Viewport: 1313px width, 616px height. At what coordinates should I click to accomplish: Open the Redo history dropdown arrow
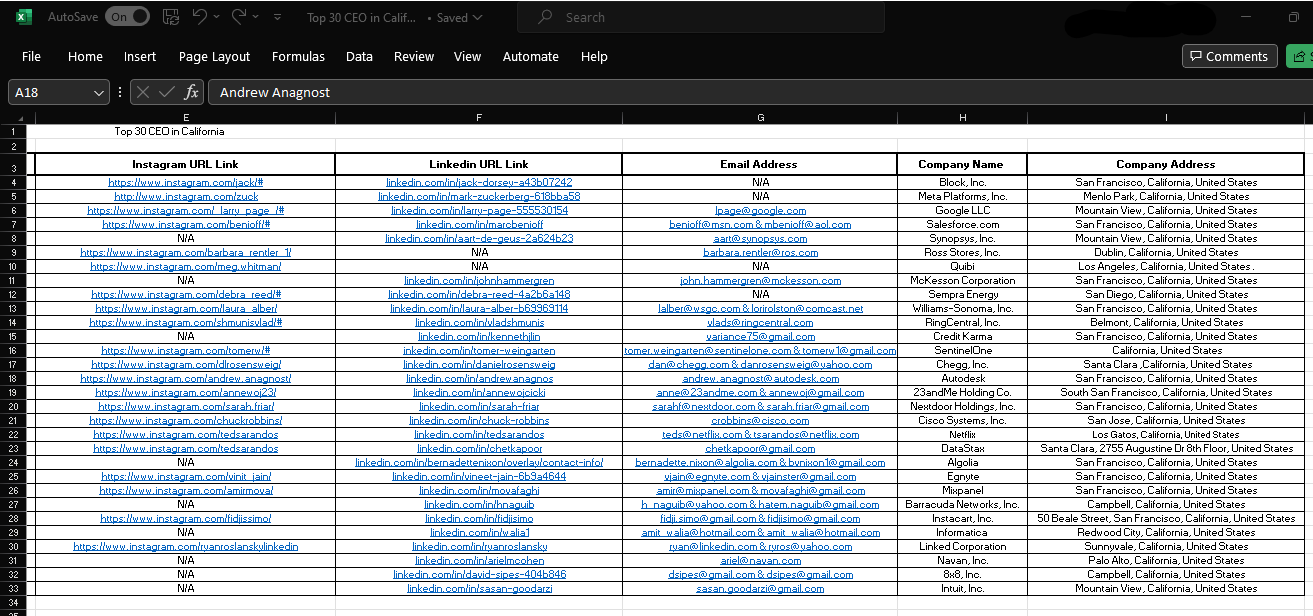(257, 17)
